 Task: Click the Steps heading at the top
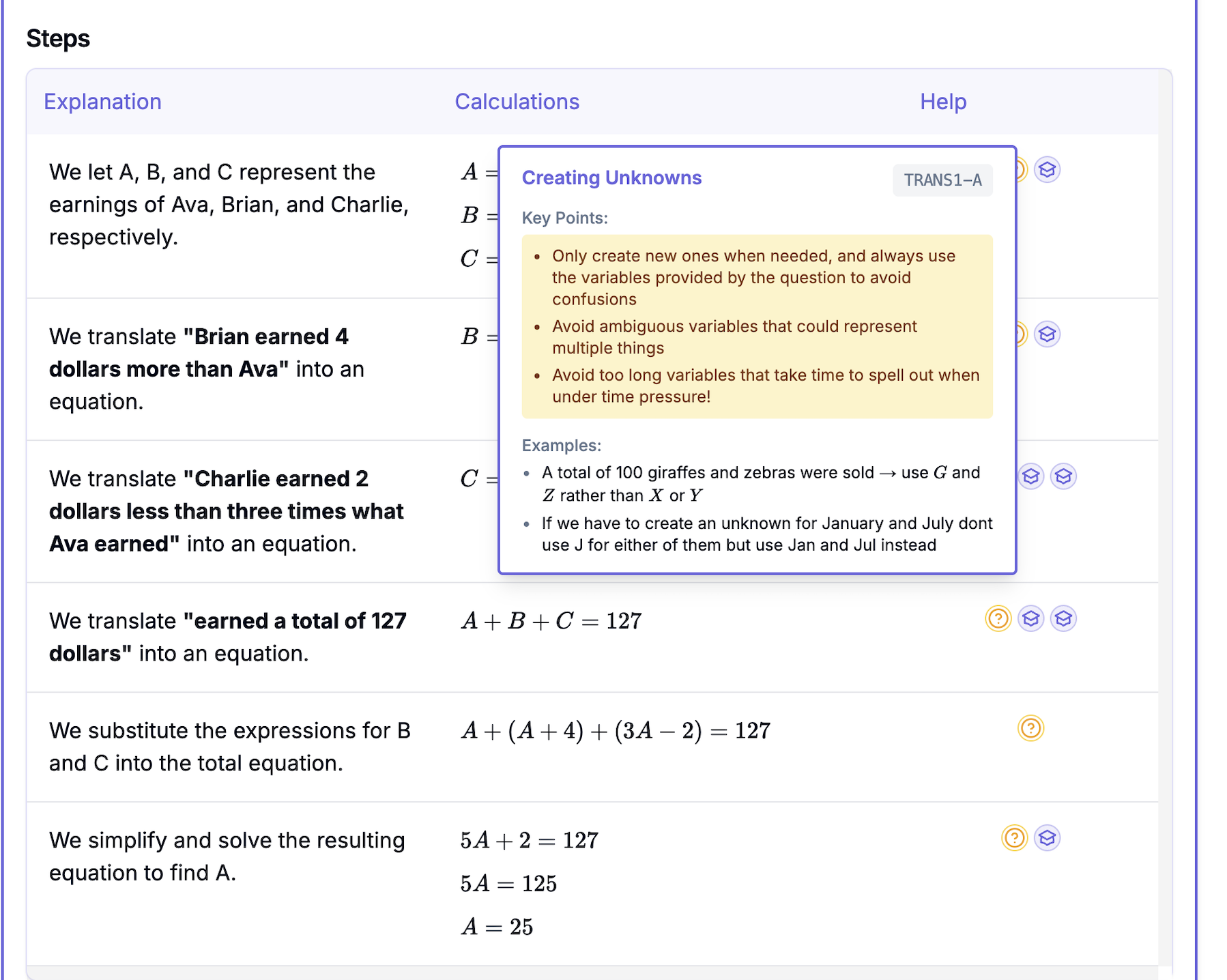coord(59,38)
